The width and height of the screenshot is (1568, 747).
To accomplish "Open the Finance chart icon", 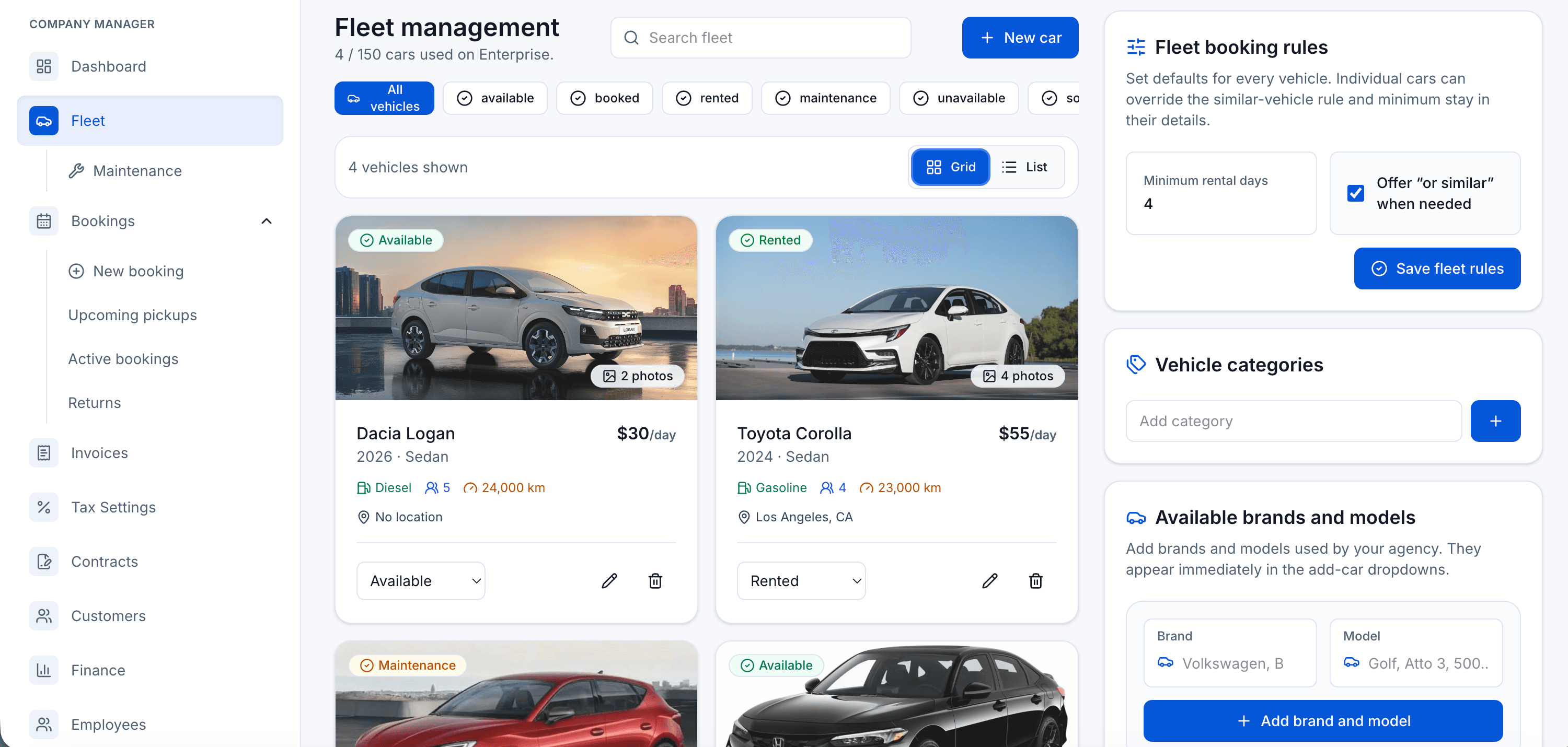I will (44, 670).
